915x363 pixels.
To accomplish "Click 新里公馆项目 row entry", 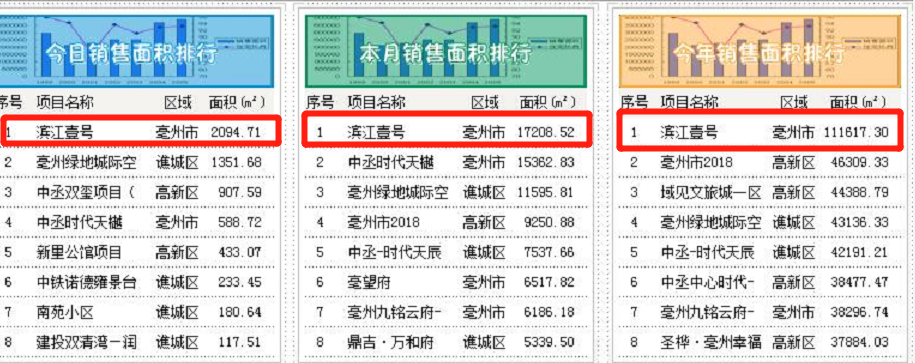I will coord(79,252).
